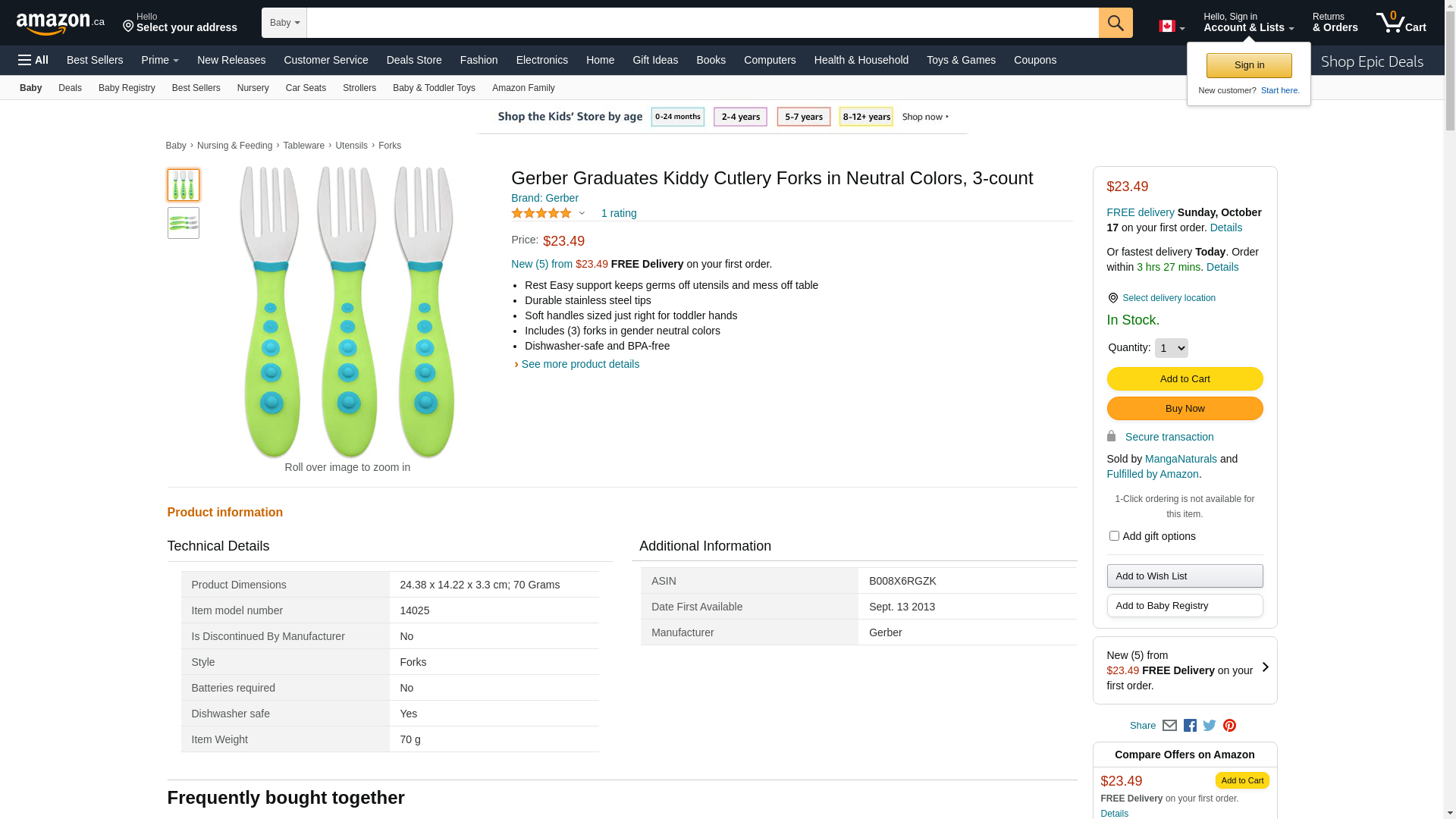Open the shopping cart icon
Viewport: 1456px width, 819px height.
[1400, 23]
